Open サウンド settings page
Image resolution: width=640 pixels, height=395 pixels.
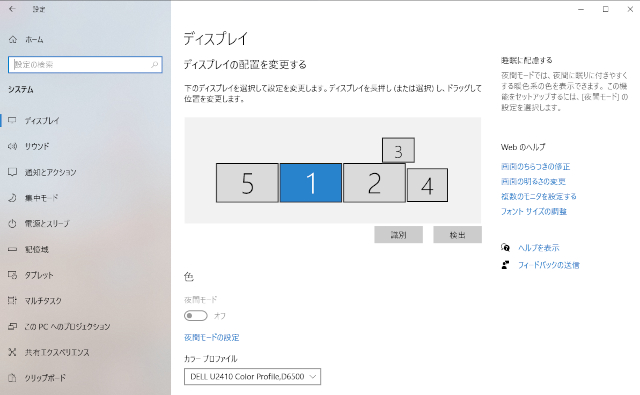pos(37,146)
